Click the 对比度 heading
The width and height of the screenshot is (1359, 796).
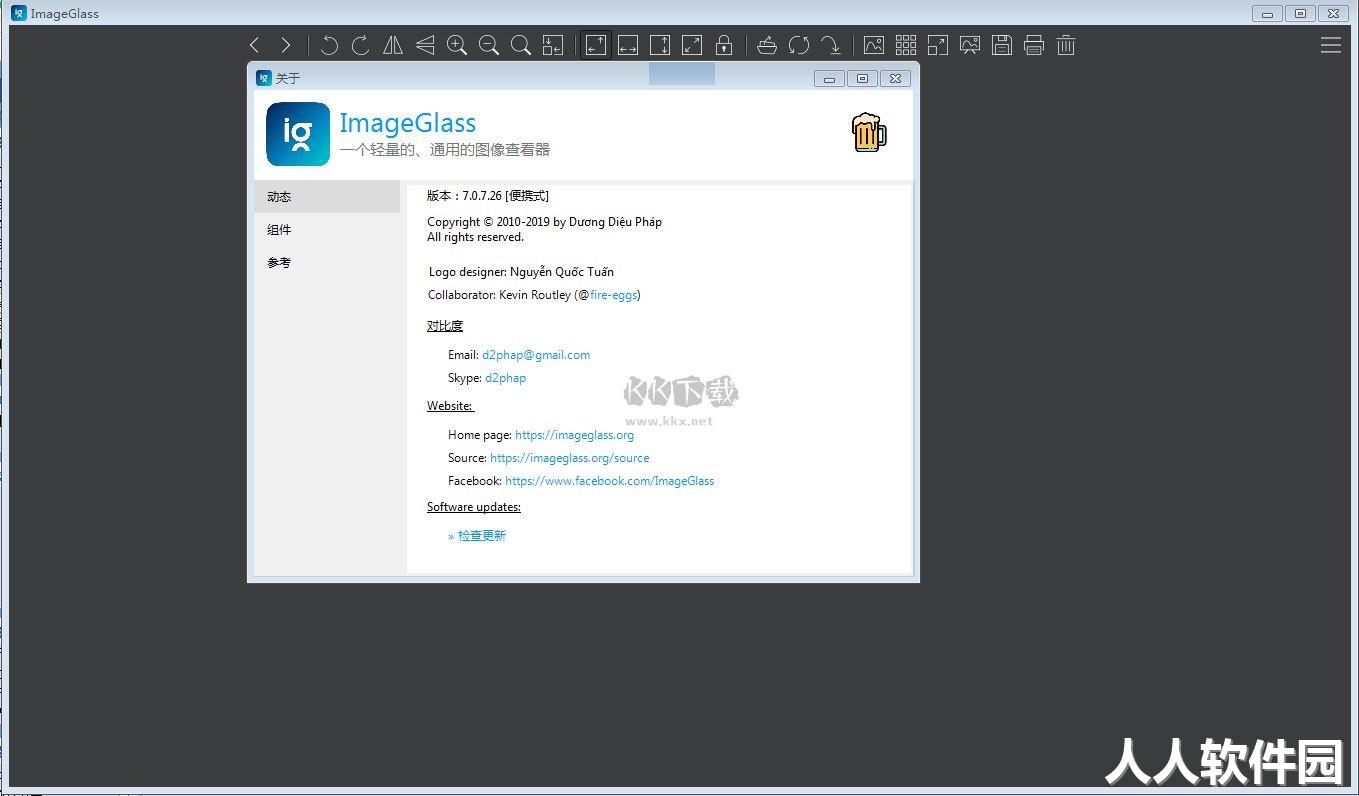coord(445,326)
